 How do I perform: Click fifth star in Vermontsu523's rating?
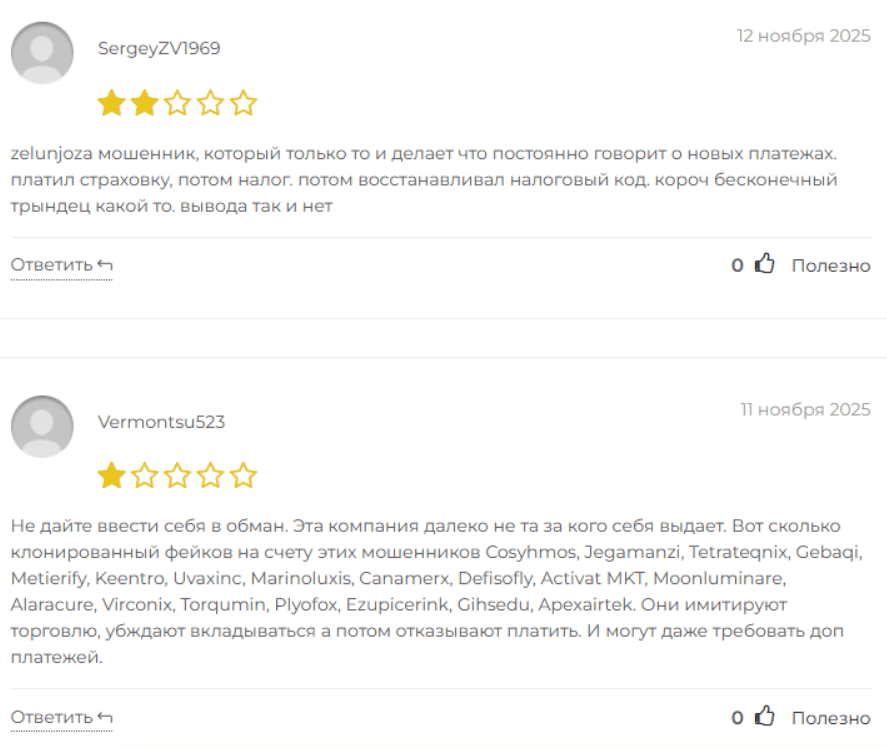243,476
